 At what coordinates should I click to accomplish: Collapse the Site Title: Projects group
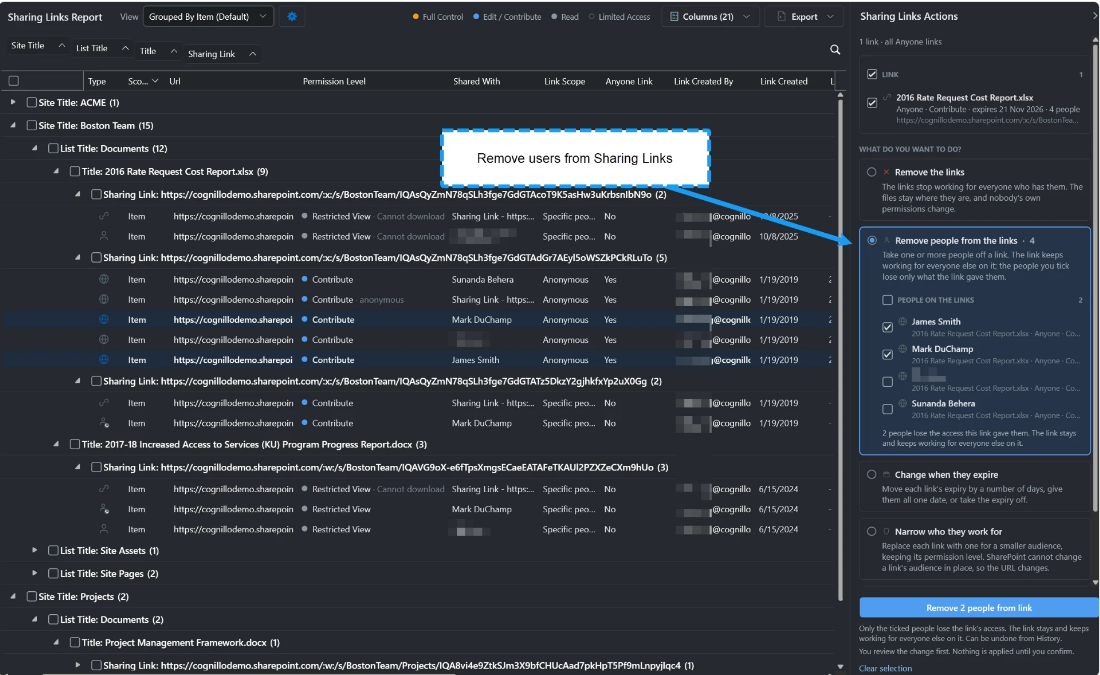coord(13,596)
